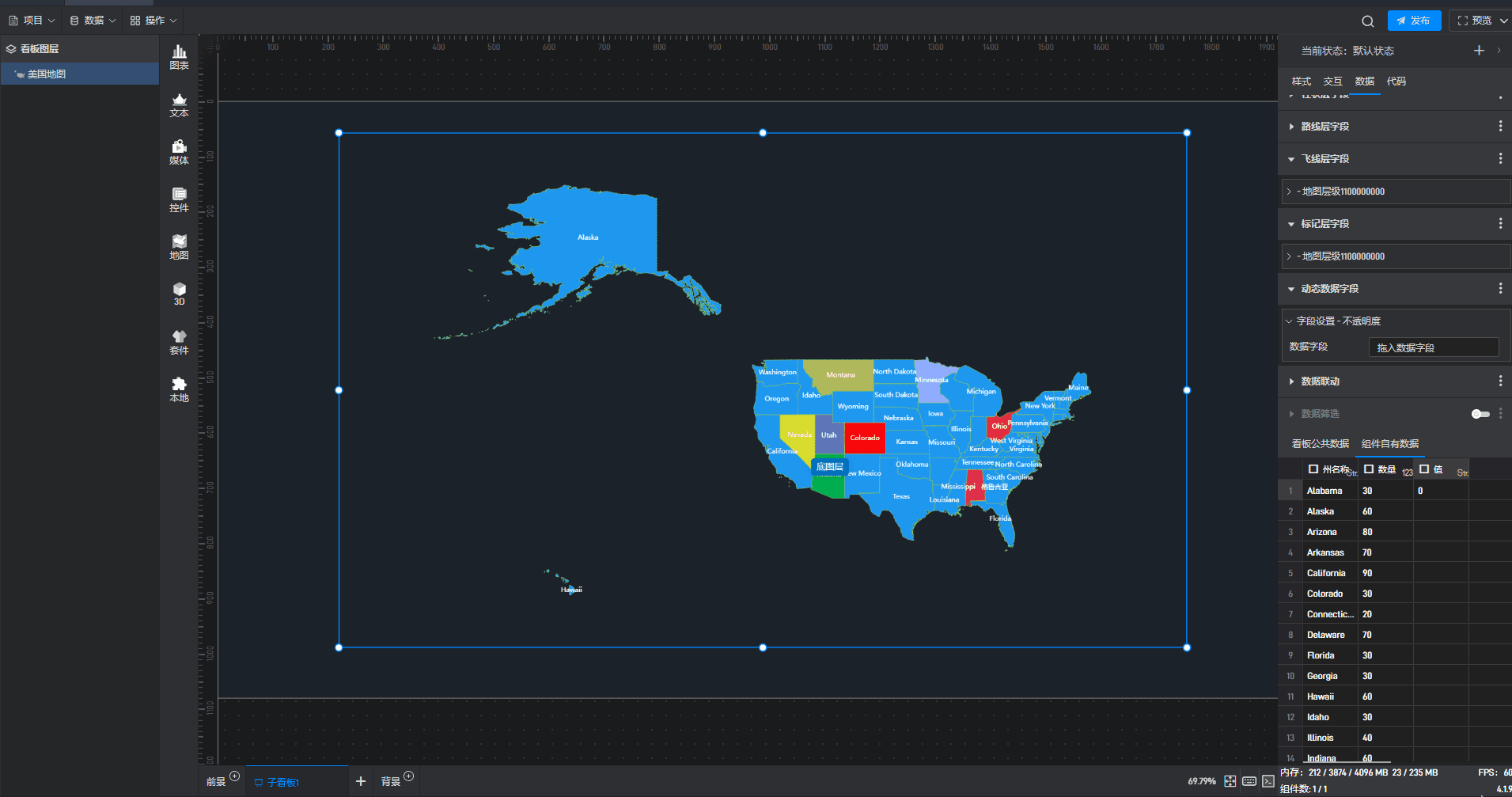Switch to the 样式 tab
The image size is (1512, 797).
[x=1301, y=82]
